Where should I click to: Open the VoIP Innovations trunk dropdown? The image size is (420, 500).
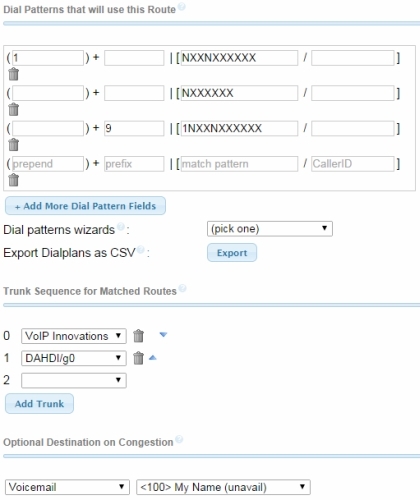(74, 336)
